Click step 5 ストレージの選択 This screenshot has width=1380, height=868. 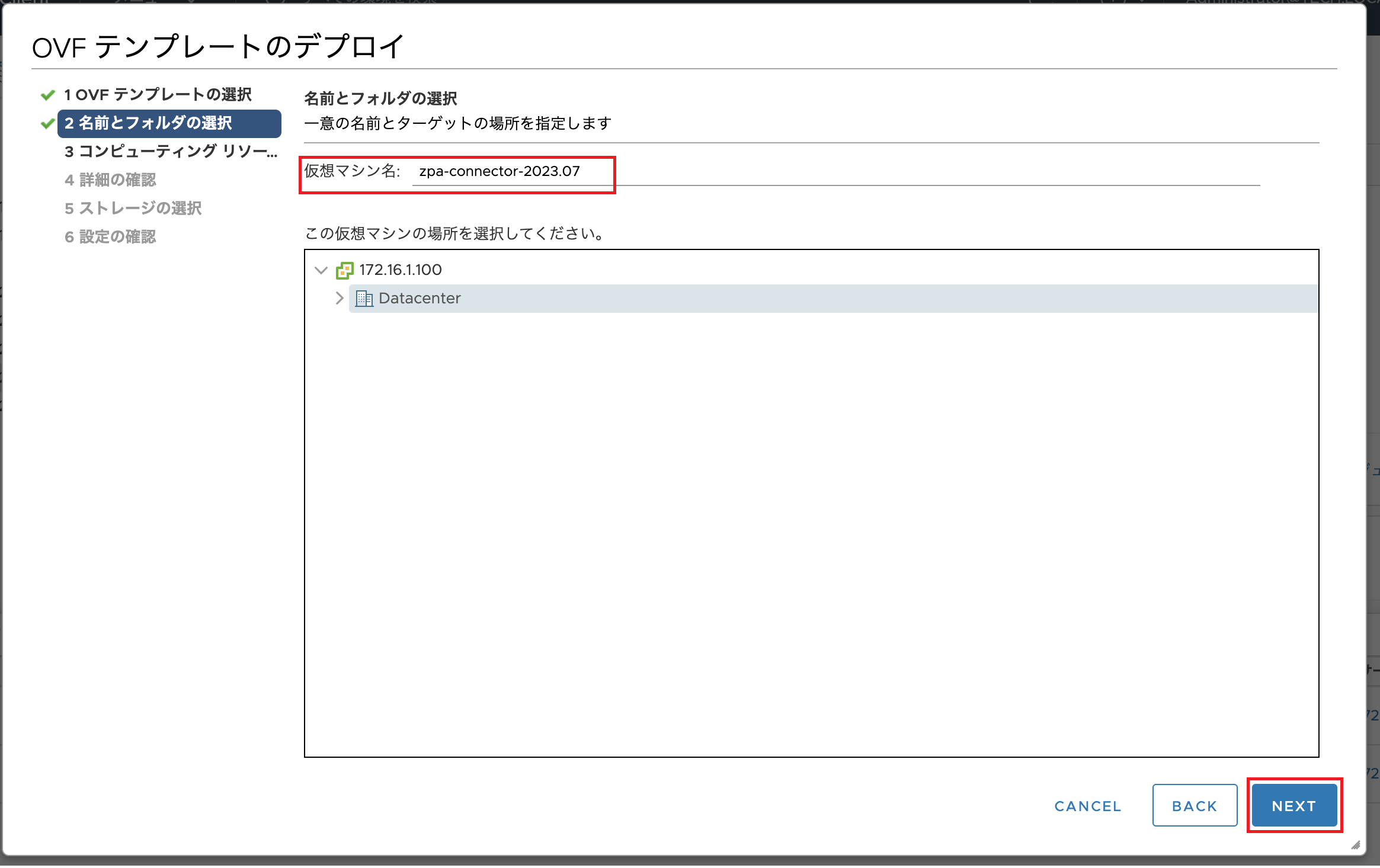pyautogui.click(x=133, y=209)
